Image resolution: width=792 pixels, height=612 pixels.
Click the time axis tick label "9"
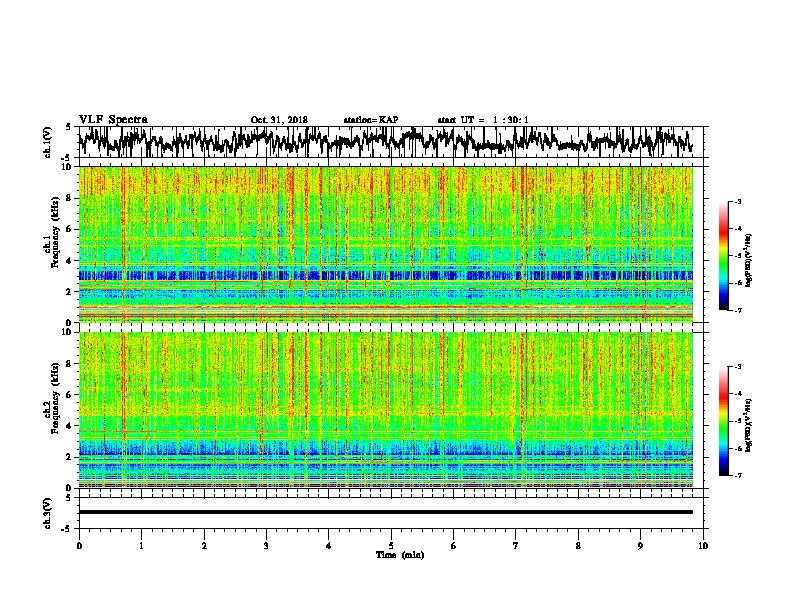point(640,546)
